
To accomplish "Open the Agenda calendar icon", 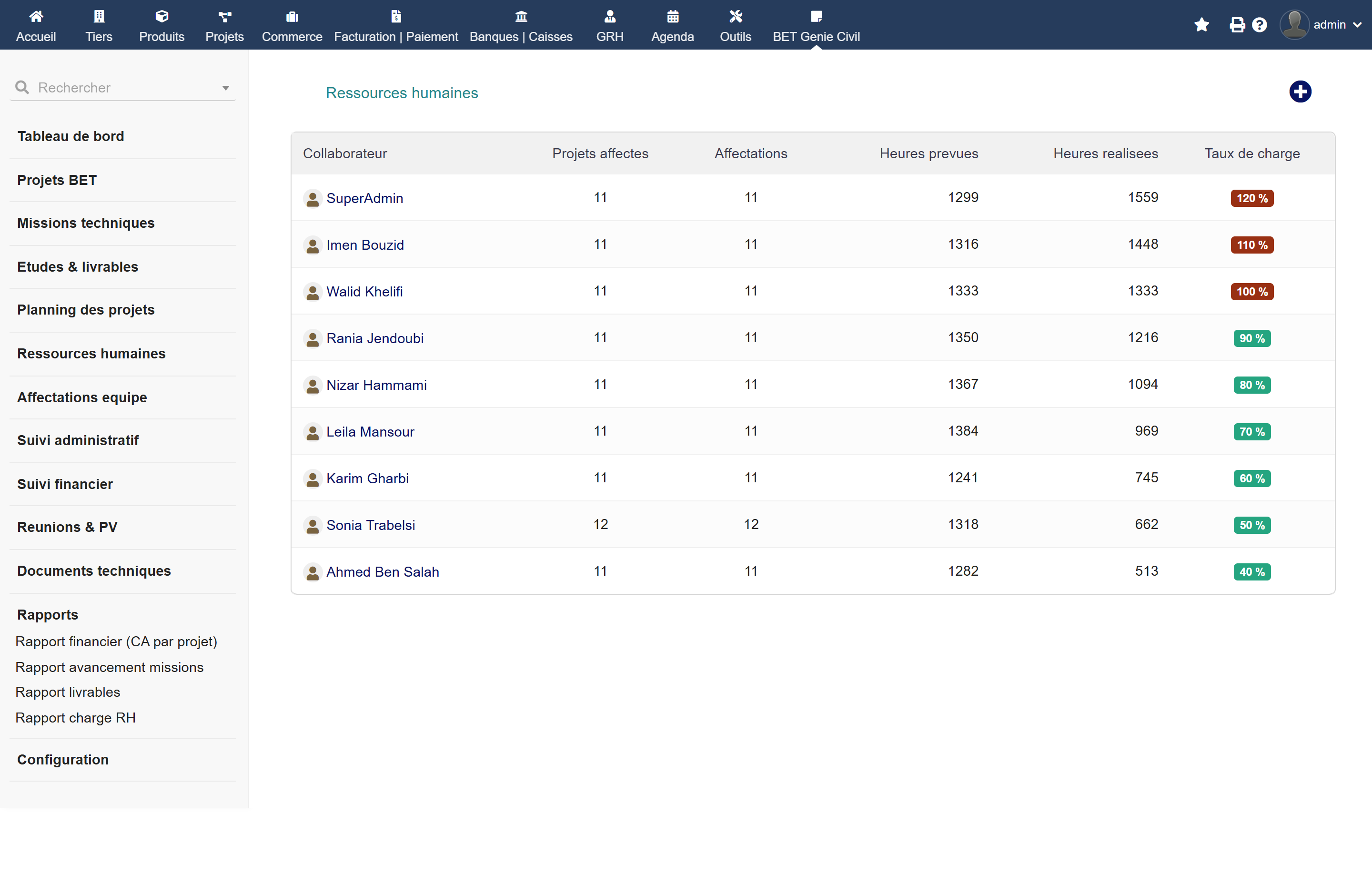I will [672, 16].
